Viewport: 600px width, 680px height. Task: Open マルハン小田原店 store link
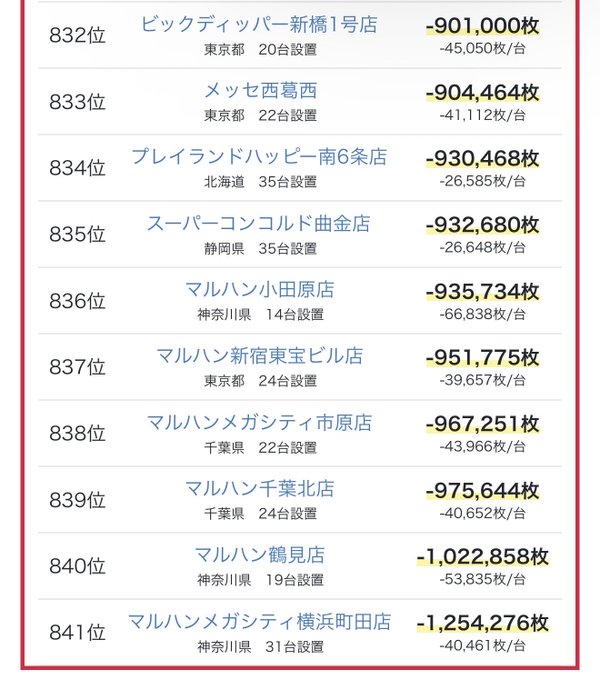260,290
